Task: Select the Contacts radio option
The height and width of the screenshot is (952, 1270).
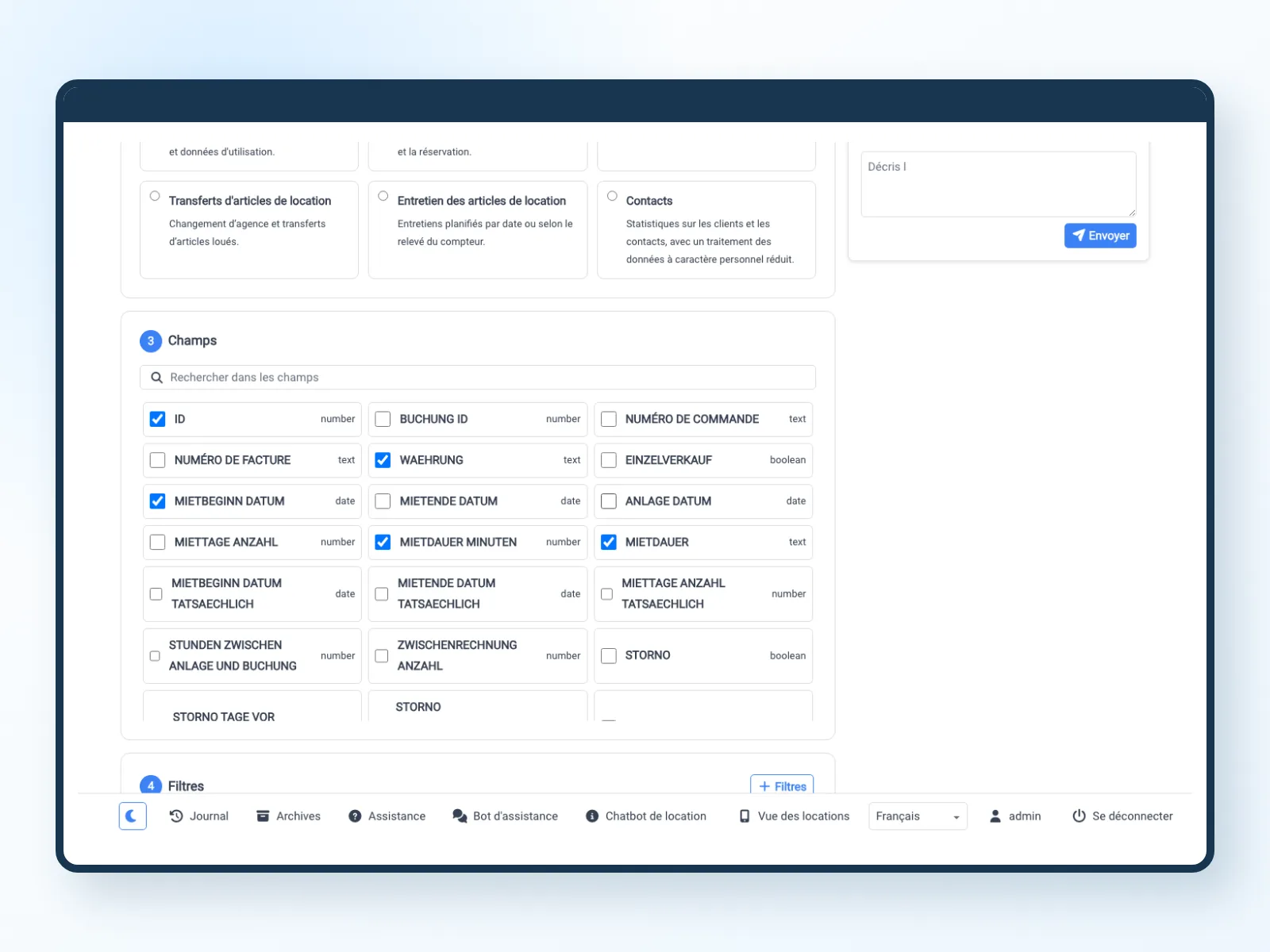Action: [612, 196]
